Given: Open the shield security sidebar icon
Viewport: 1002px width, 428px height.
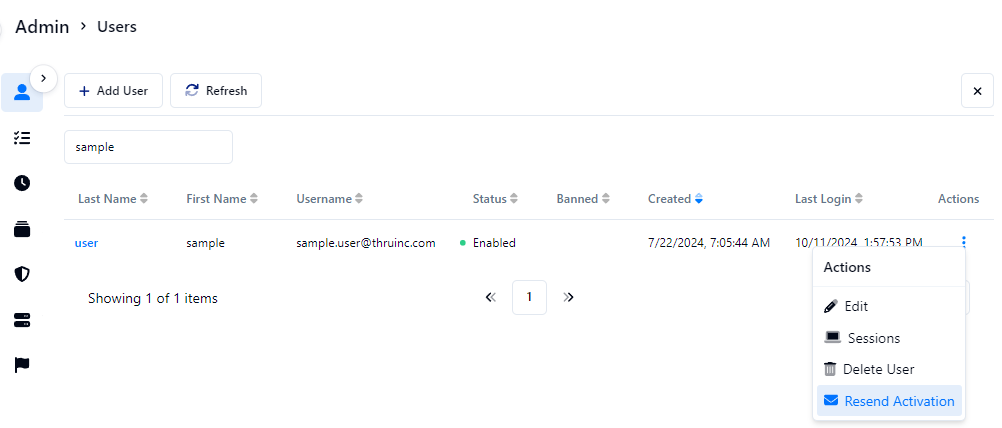Looking at the screenshot, I should 22,274.
